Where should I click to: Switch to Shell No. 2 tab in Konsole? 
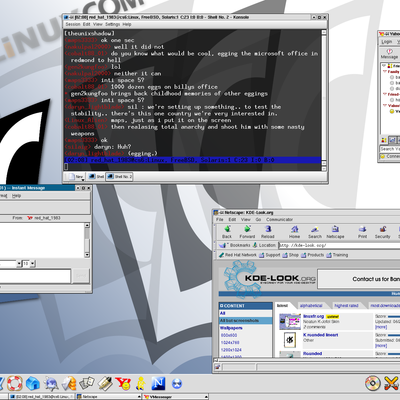point(119,177)
